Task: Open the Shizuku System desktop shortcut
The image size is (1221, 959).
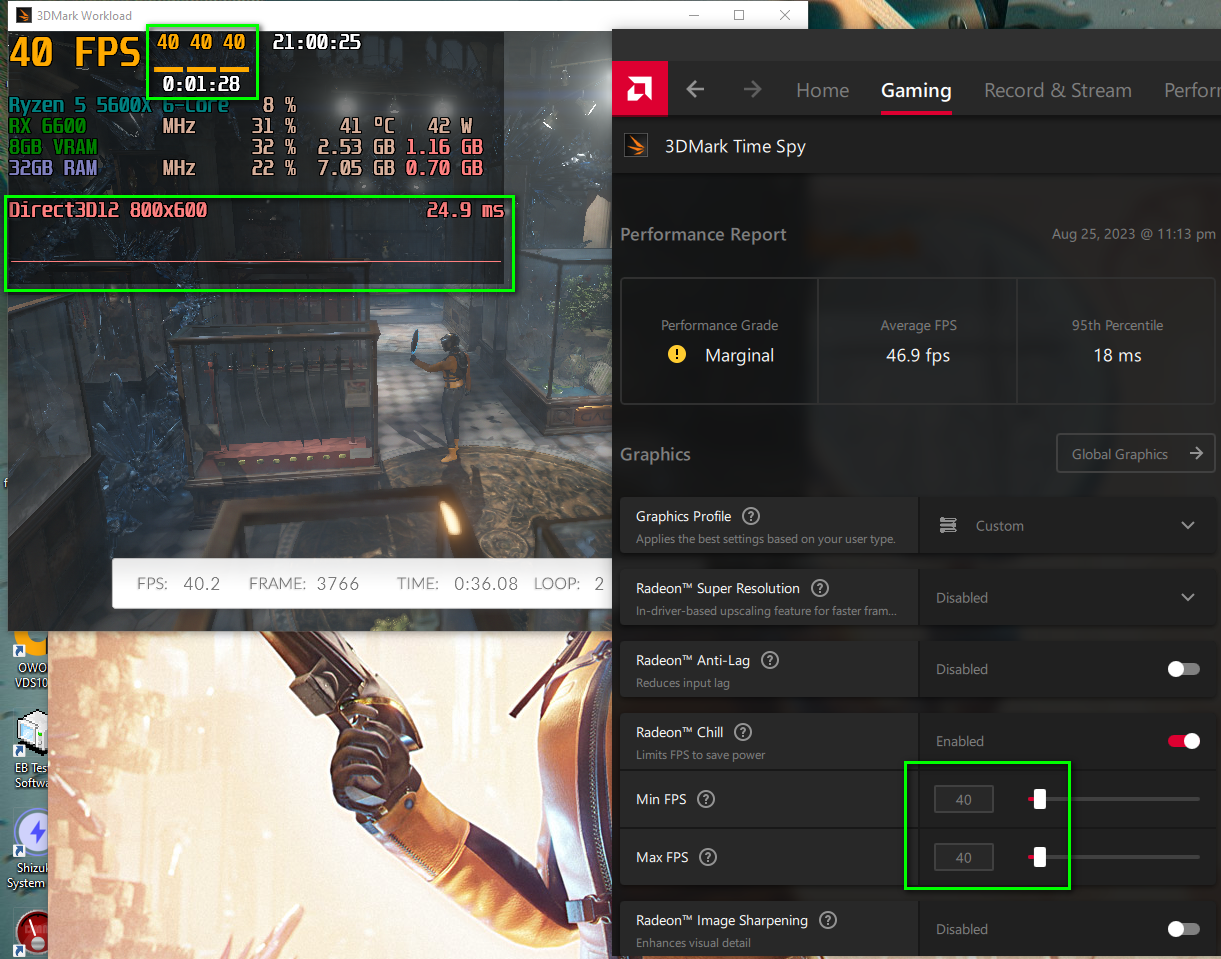Action: (30, 848)
